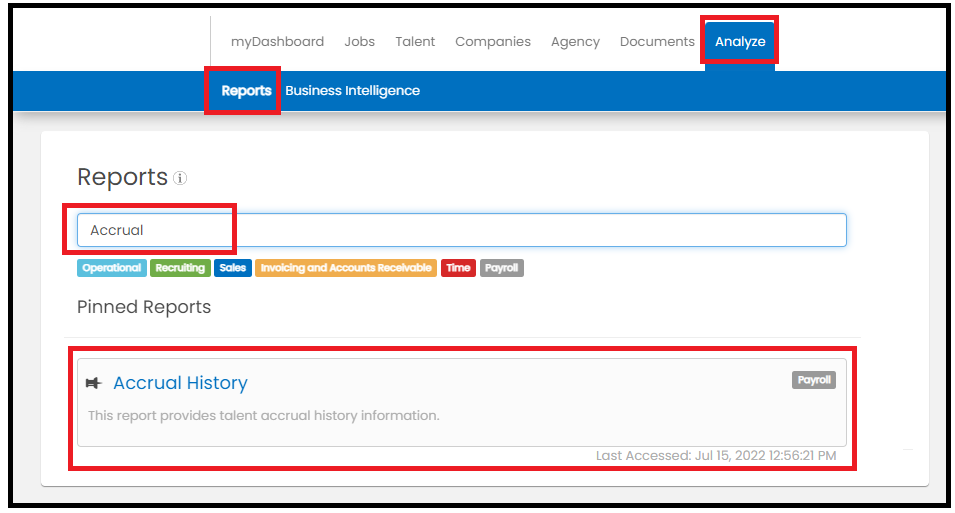Click the Payroll badge on Accrual History card
Viewport: 955px width, 513px height.
(814, 380)
